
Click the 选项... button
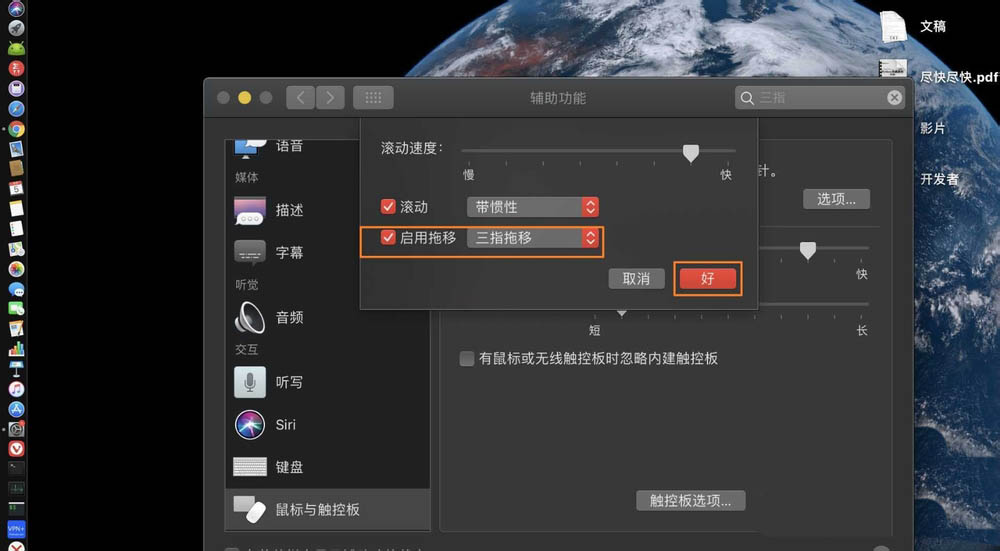pyautogui.click(x=836, y=199)
